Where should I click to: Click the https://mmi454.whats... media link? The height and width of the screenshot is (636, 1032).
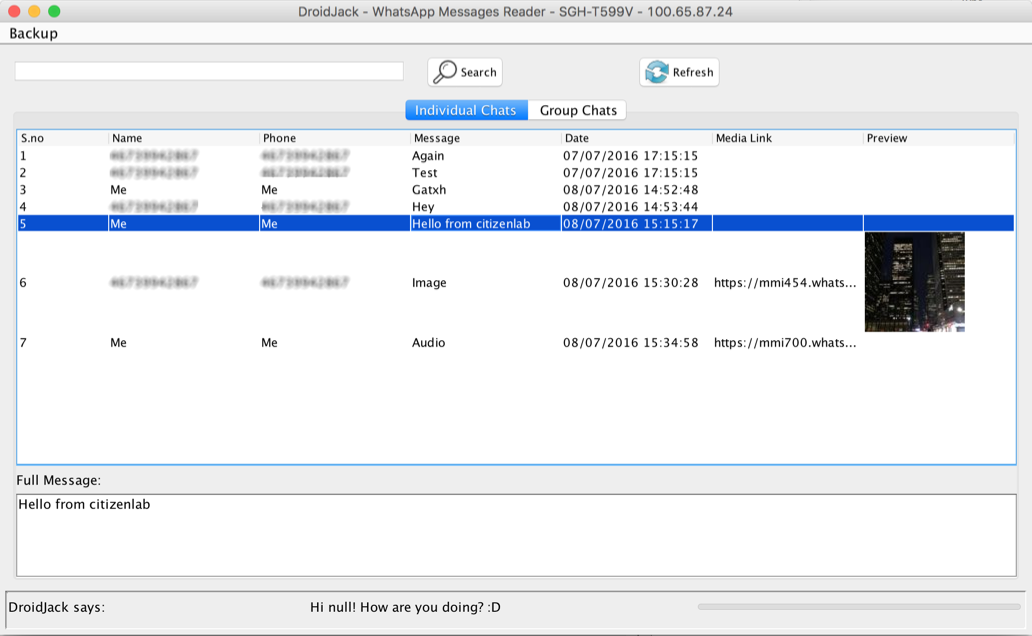tap(785, 282)
